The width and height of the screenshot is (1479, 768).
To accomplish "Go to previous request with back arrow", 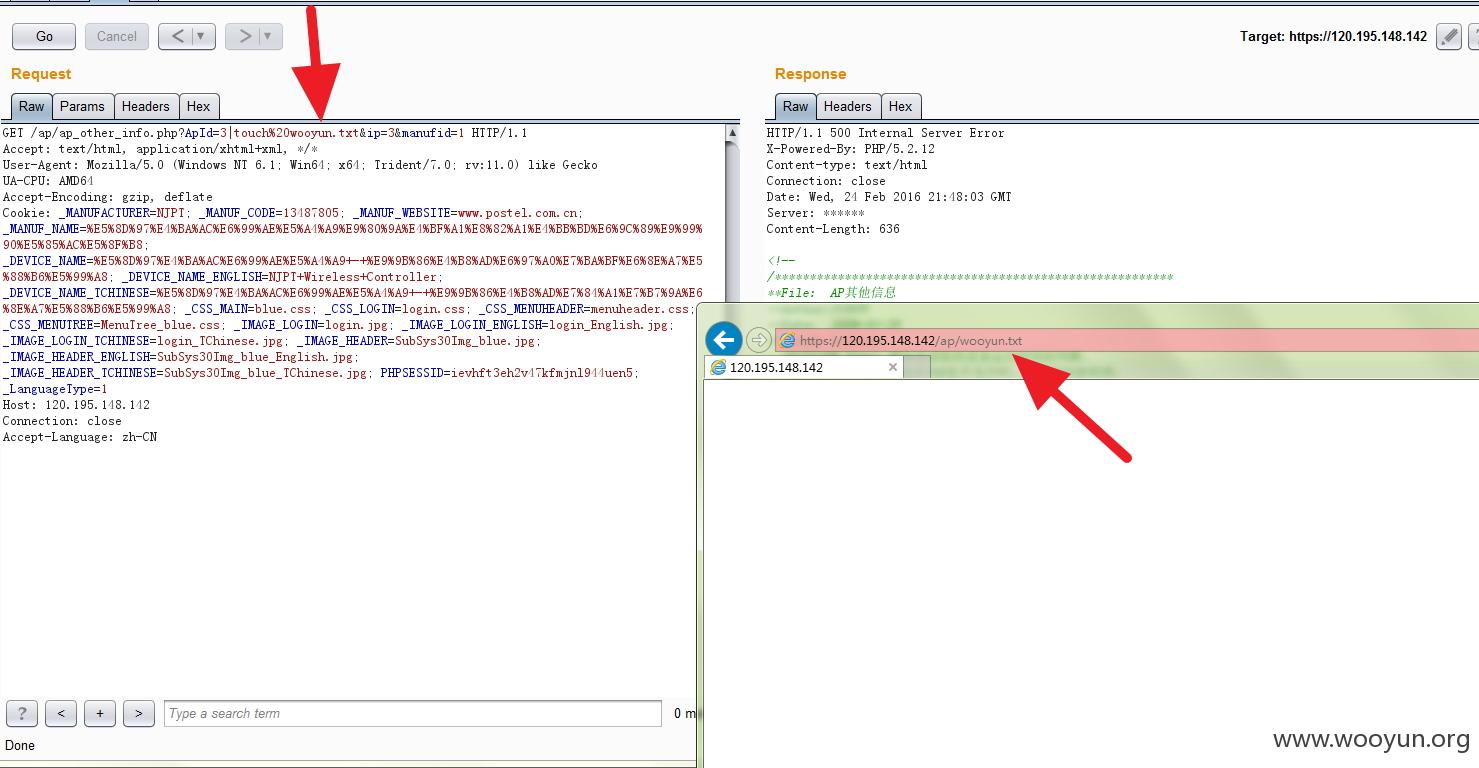I will coord(177,36).
